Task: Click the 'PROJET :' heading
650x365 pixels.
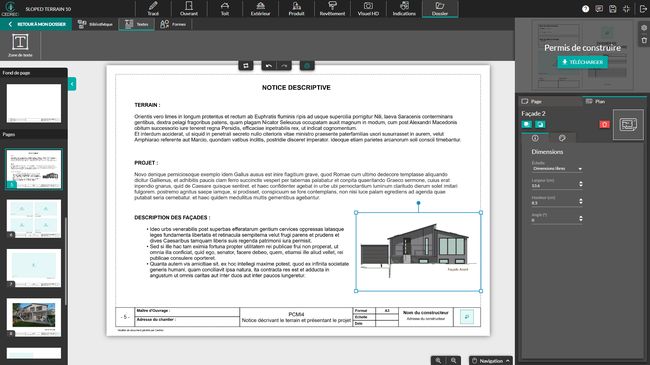Action: click(x=146, y=163)
